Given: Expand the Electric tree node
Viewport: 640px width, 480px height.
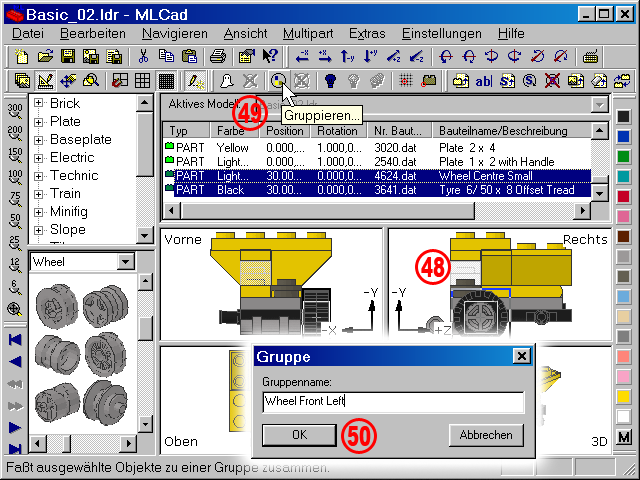Looking at the screenshot, I should pos(38,158).
